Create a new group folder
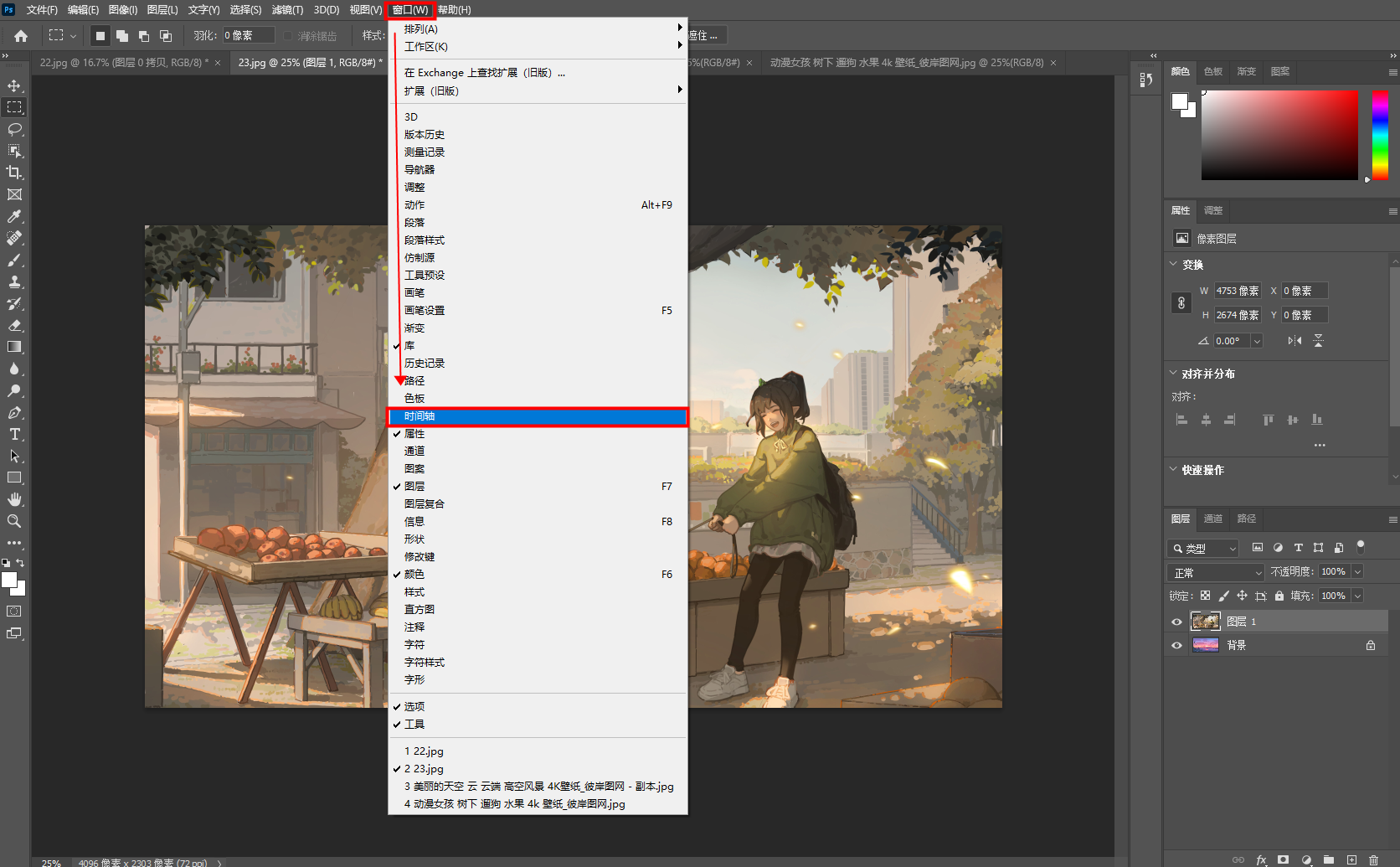1400x867 pixels. click(1329, 860)
